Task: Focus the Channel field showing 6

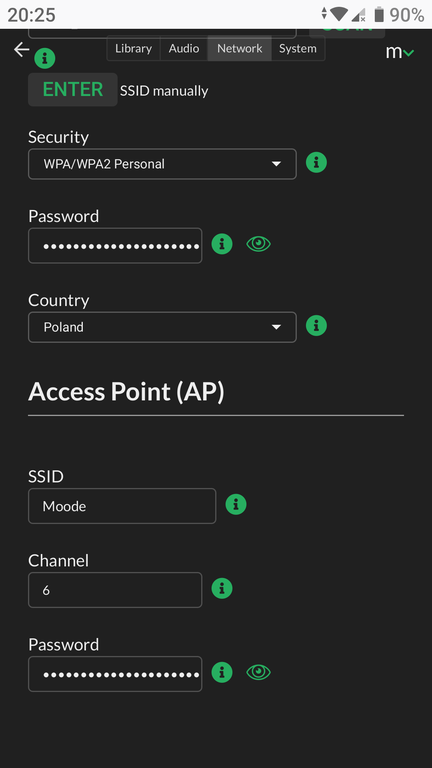Action: click(115, 590)
